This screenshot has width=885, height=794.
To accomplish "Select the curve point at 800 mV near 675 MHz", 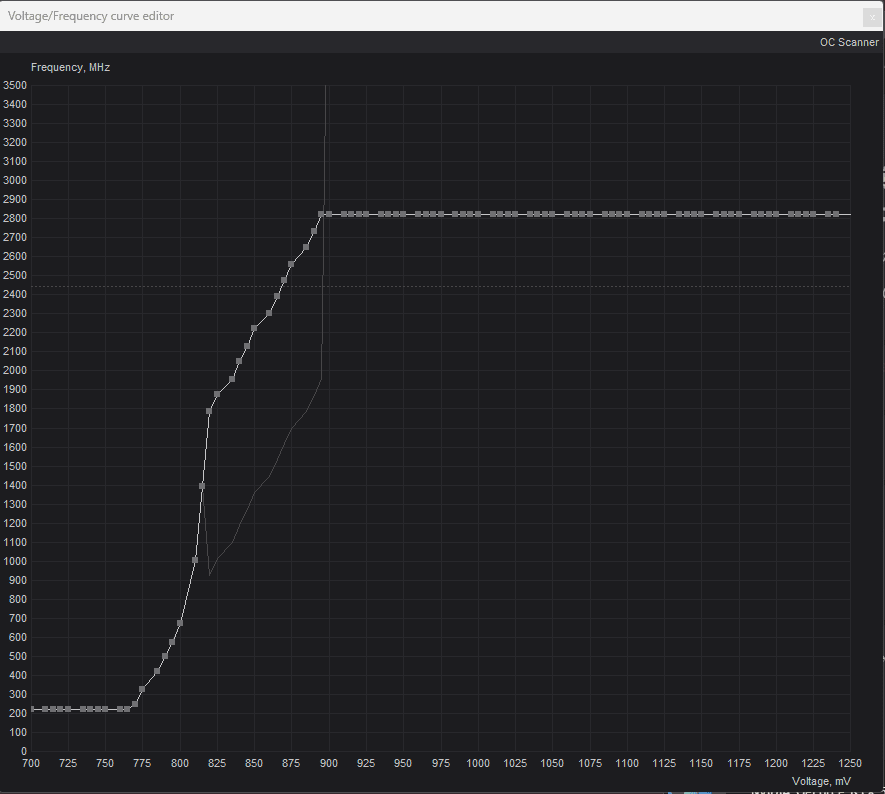I will pos(180,623).
